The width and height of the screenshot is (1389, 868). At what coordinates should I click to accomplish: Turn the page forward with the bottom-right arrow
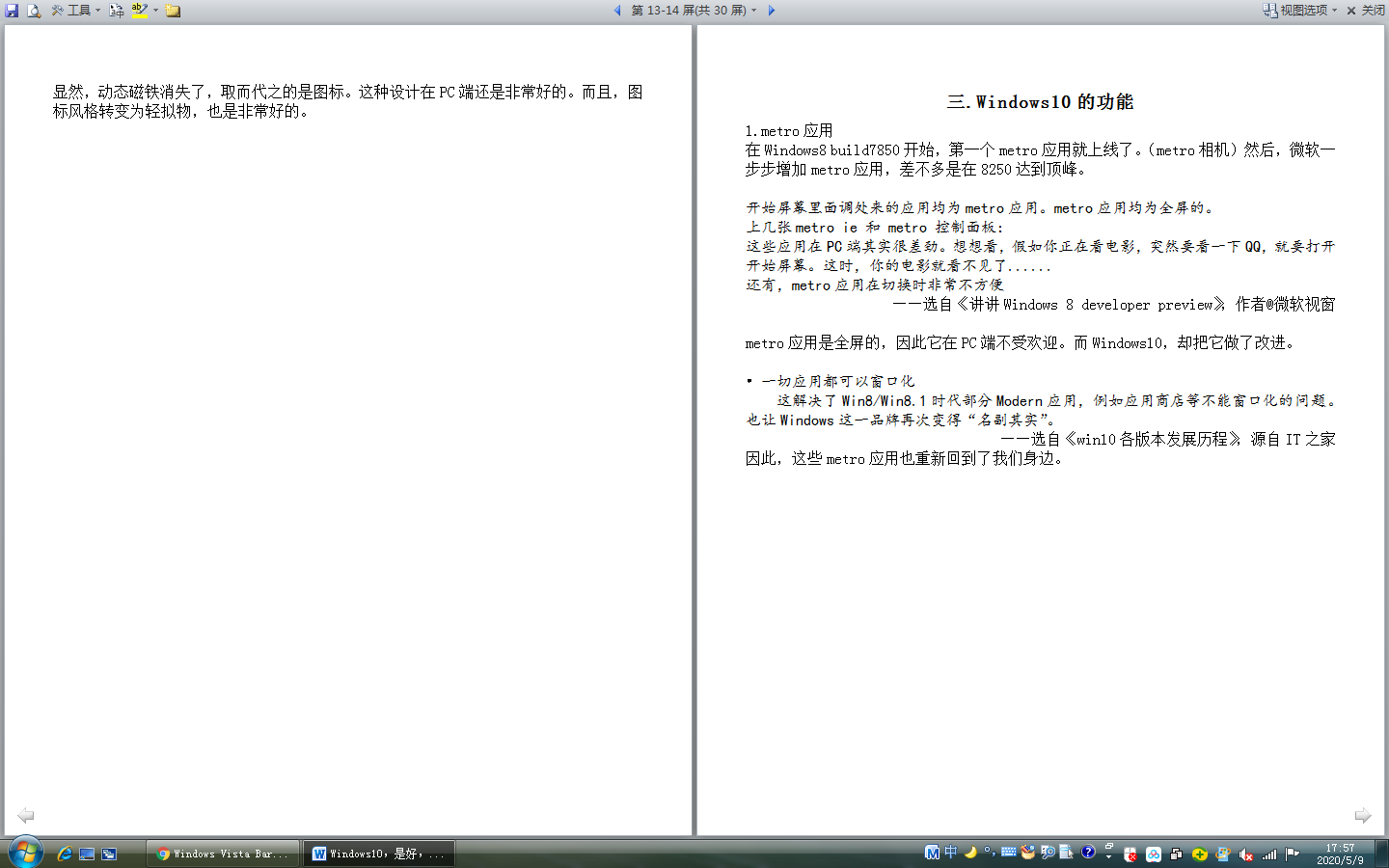click(x=1362, y=815)
